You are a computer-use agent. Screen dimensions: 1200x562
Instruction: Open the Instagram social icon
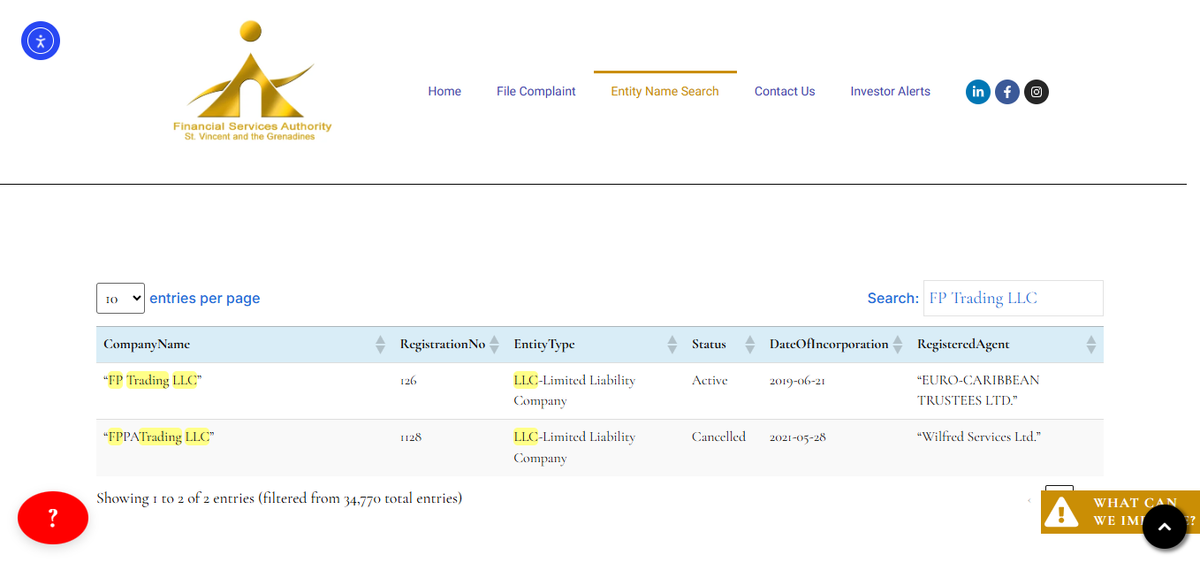tap(1037, 92)
